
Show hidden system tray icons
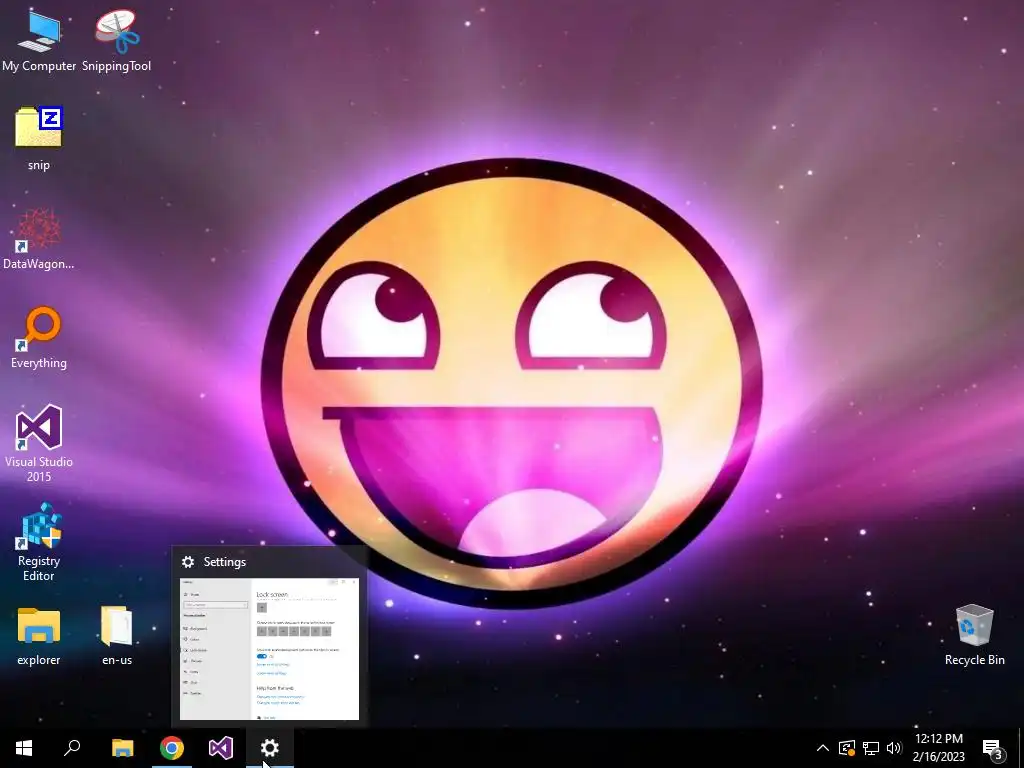coord(823,748)
